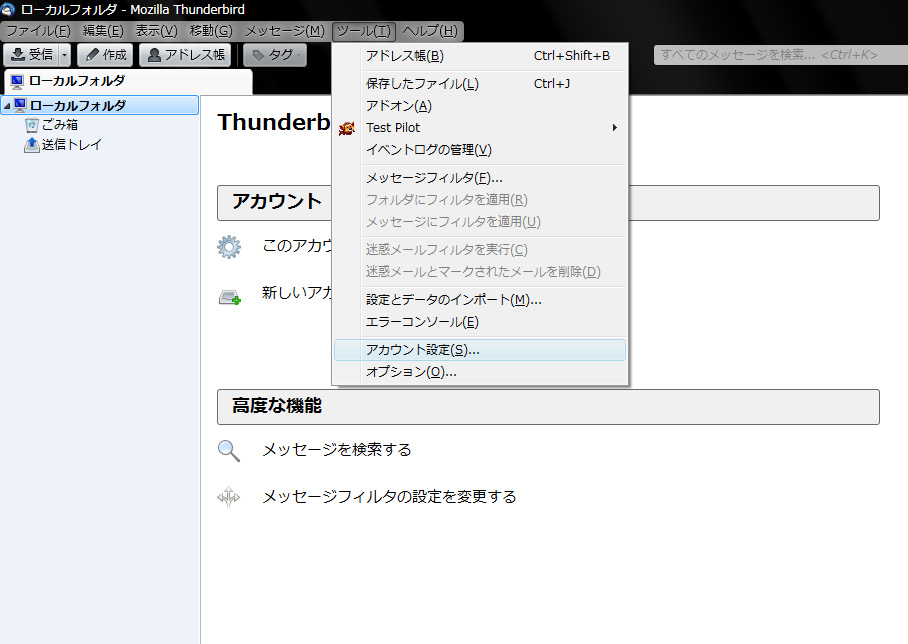
Task: Click the Write (作成) toolbar button
Action: click(105, 55)
